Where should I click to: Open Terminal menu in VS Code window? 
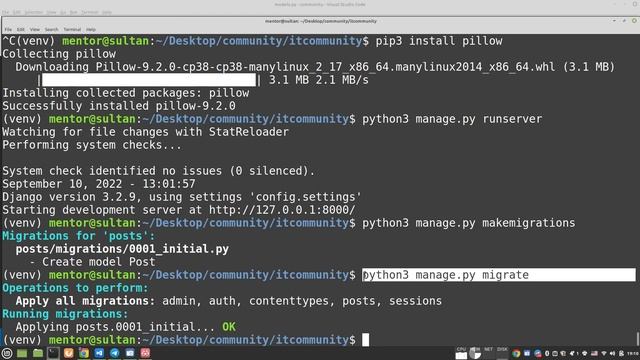click(89, 12)
